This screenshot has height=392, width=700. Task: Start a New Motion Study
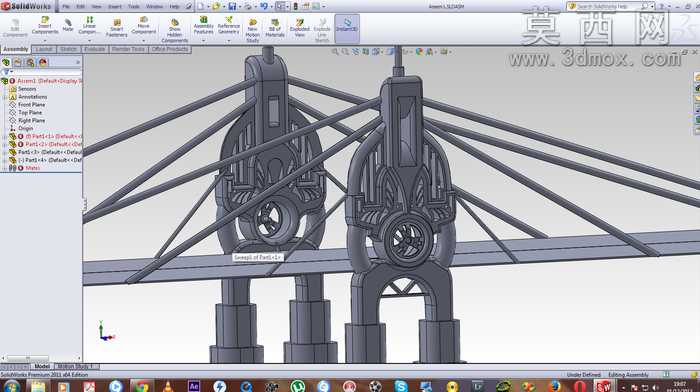(252, 30)
